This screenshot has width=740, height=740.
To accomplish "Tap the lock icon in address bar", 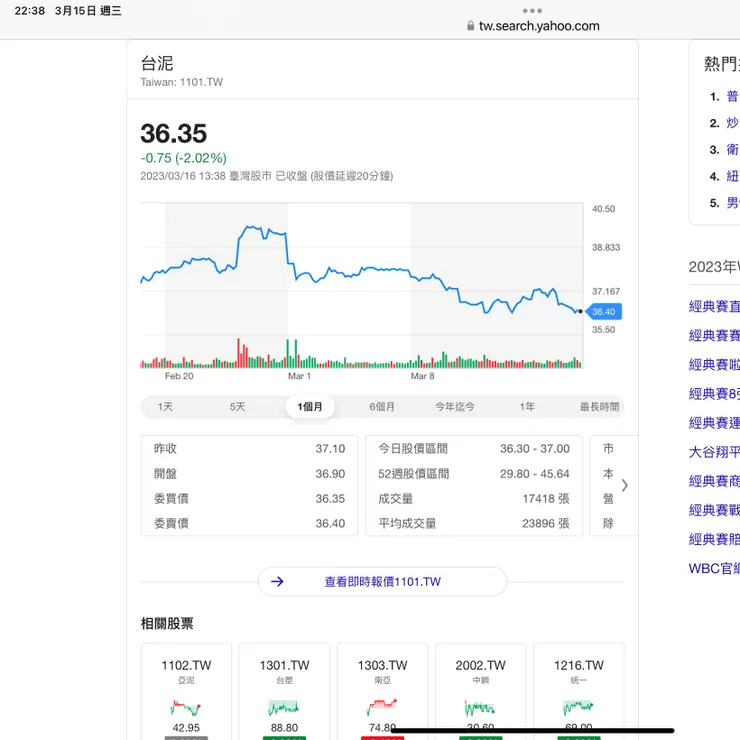I will [470, 26].
